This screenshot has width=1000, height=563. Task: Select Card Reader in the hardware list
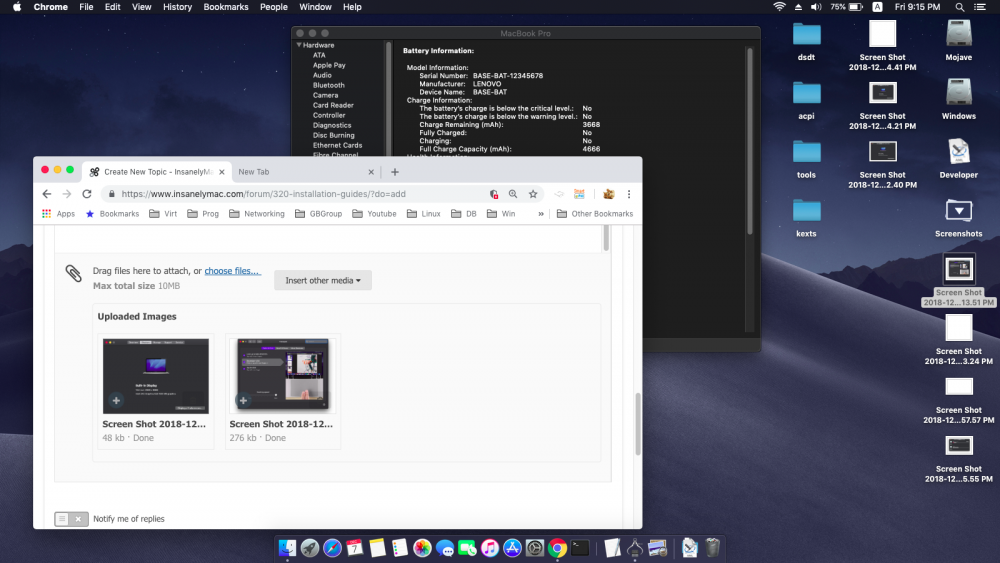click(333, 105)
